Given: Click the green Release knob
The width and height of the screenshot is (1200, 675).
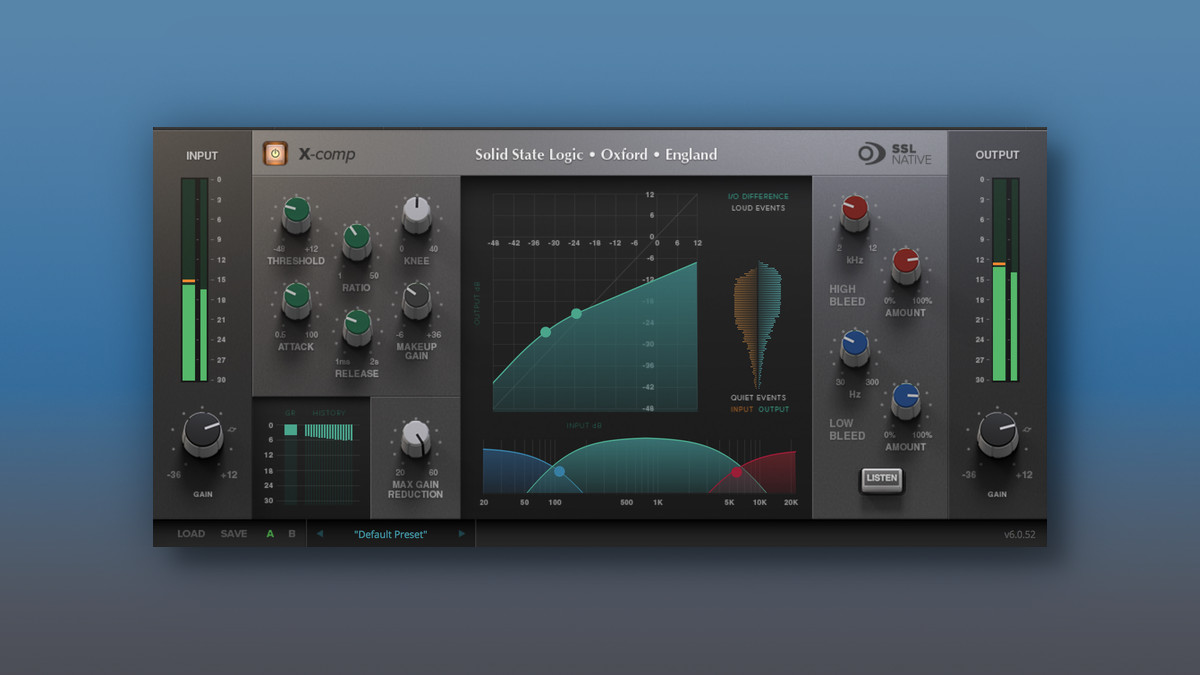Looking at the screenshot, I should coord(357,324).
